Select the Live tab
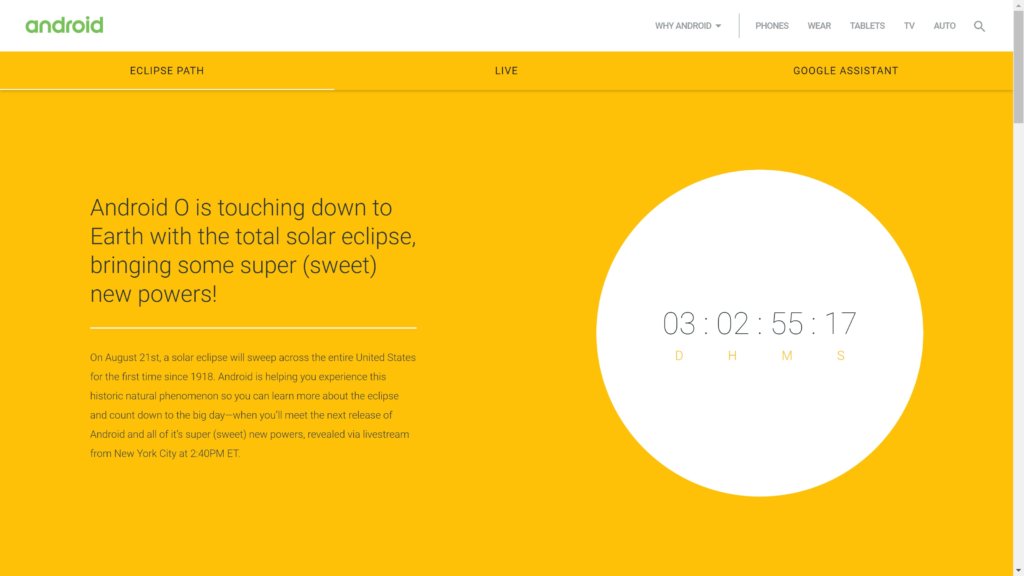The width and height of the screenshot is (1024, 576). tap(506, 71)
